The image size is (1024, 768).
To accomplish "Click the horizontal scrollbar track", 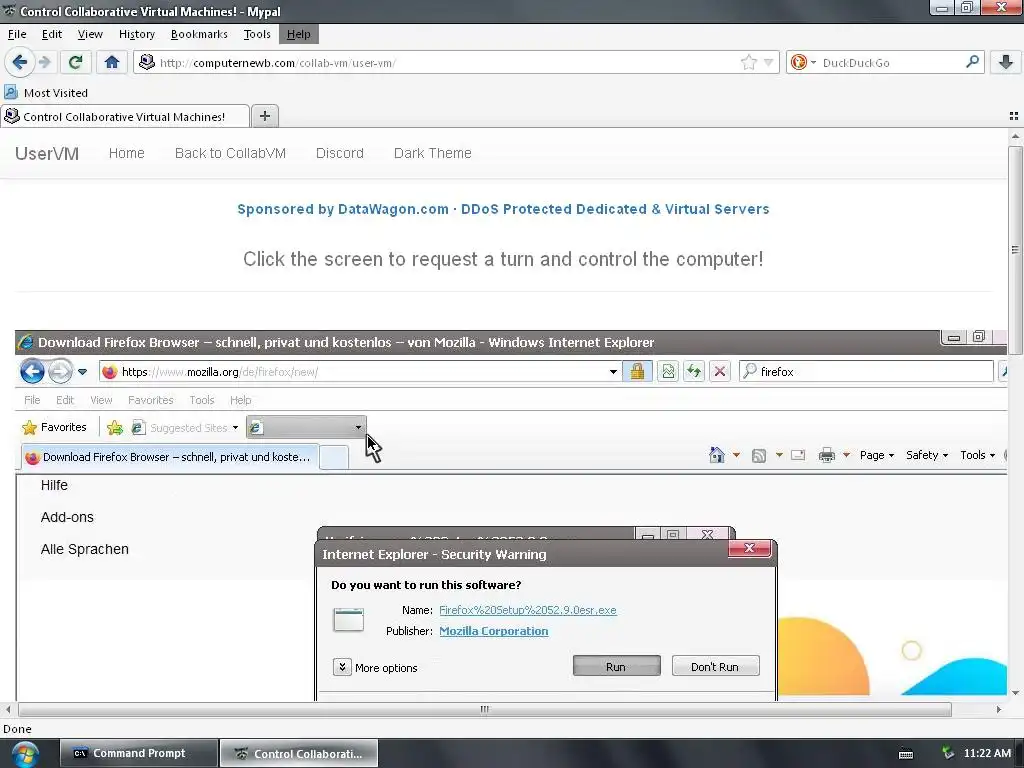I will pyautogui.click(x=485, y=709).
